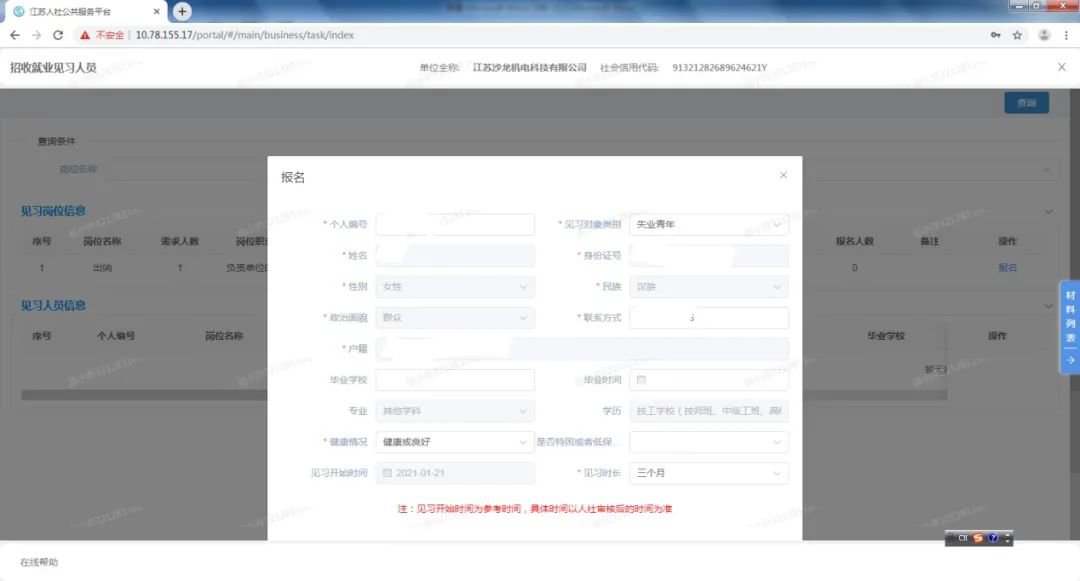Open the 民族 dropdown showing 汉族
This screenshot has height=581, width=1080.
click(709, 286)
